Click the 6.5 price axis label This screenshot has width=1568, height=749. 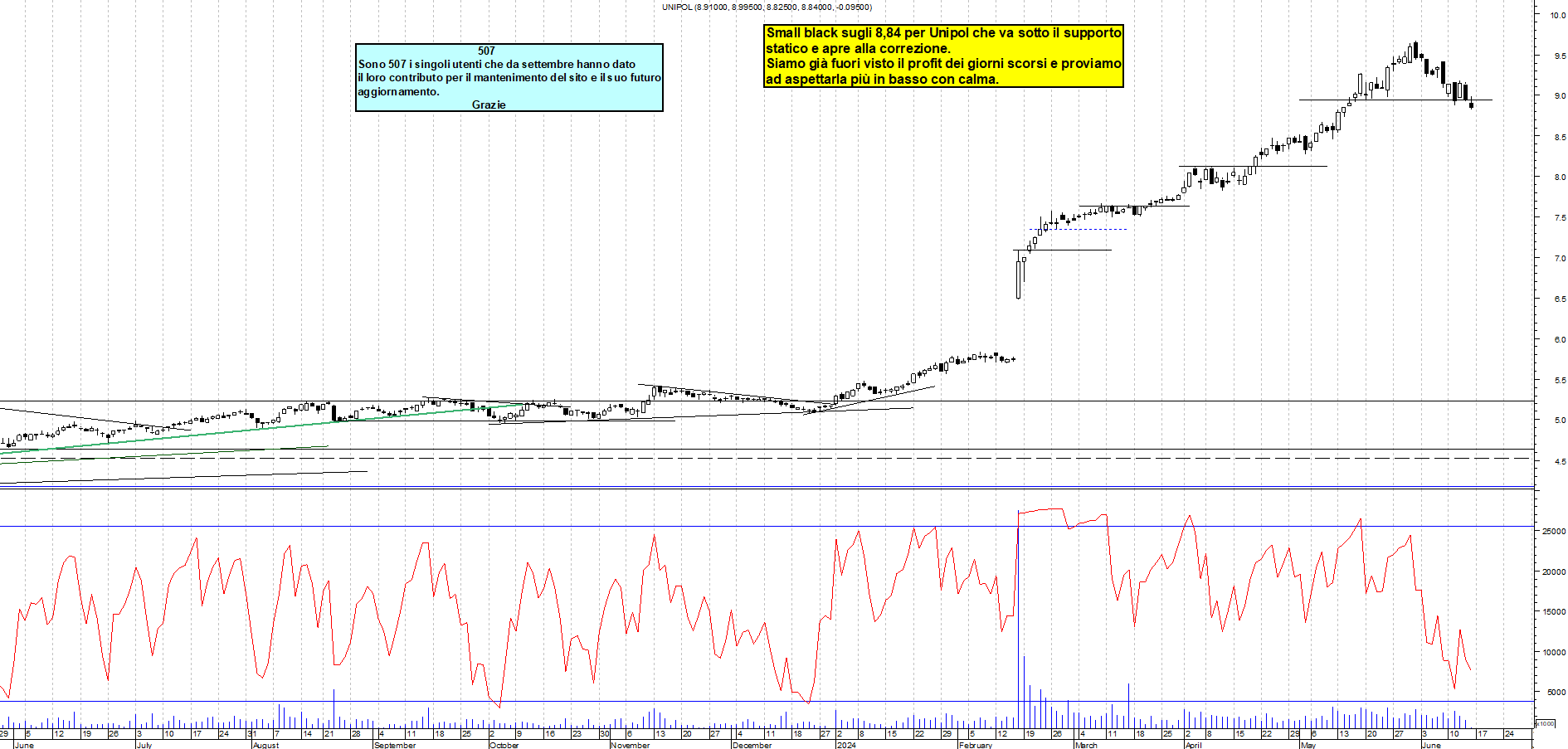1560,299
